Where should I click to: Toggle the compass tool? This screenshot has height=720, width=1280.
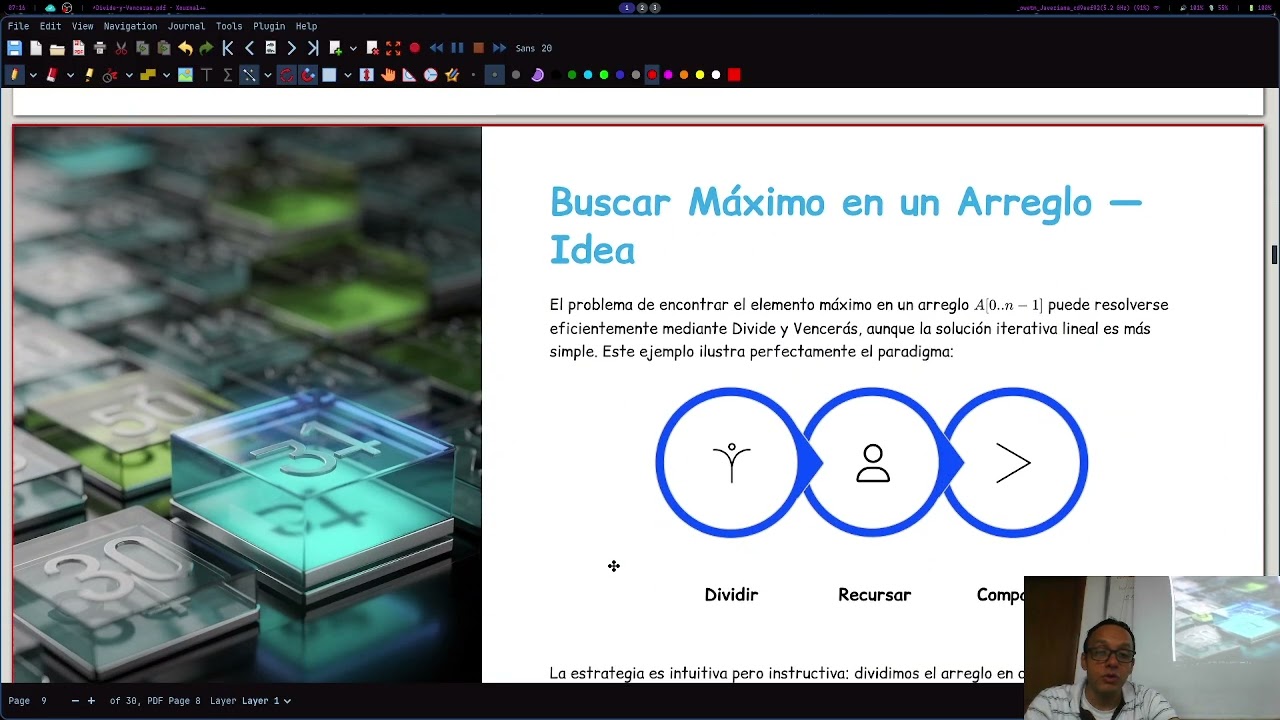click(430, 75)
